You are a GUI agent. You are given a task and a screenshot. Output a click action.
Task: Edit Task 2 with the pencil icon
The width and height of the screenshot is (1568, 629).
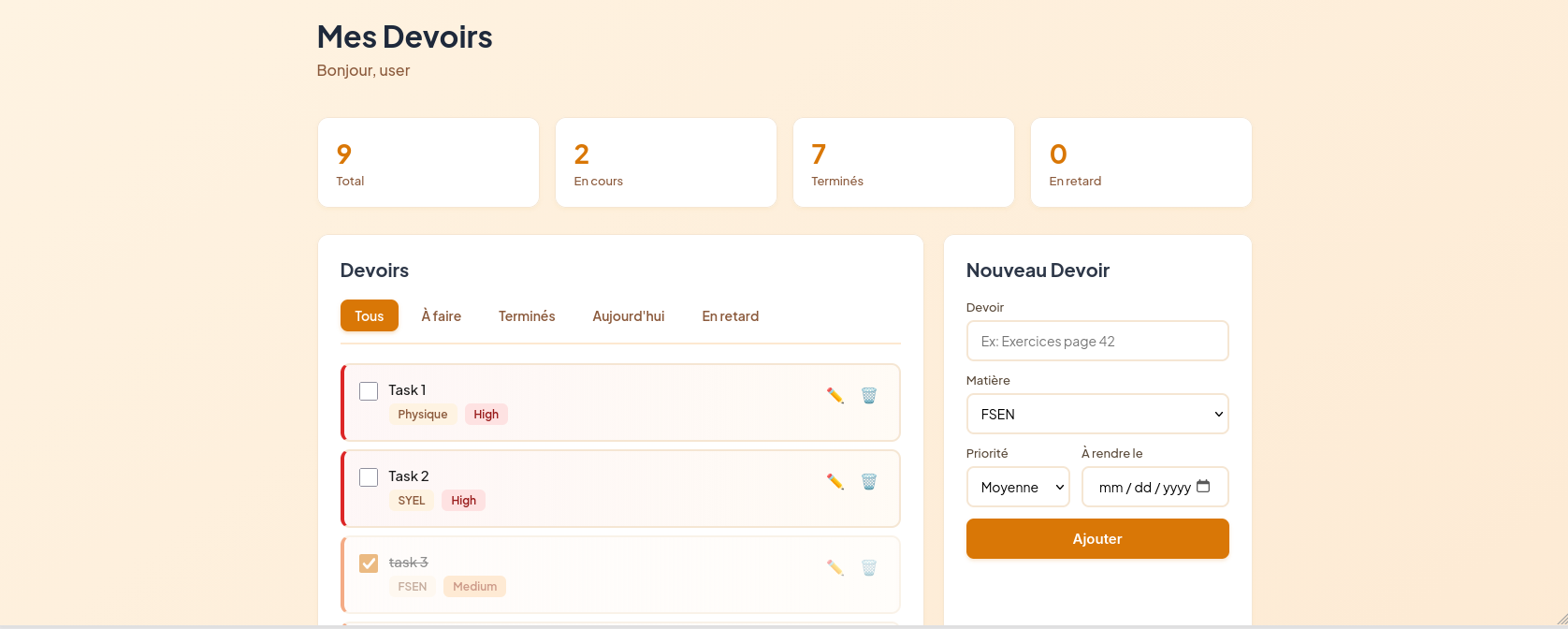click(x=835, y=482)
